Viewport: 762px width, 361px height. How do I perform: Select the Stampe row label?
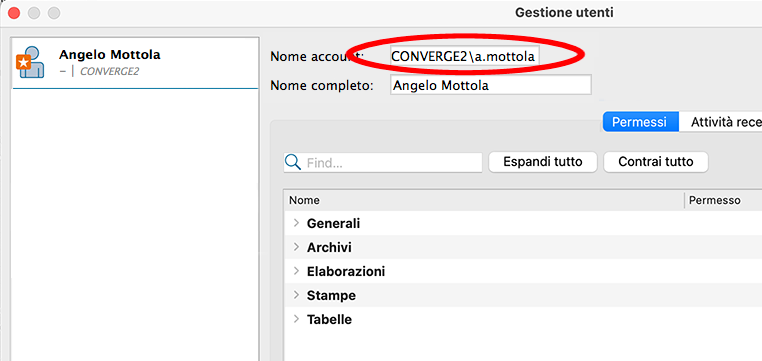coord(331,295)
